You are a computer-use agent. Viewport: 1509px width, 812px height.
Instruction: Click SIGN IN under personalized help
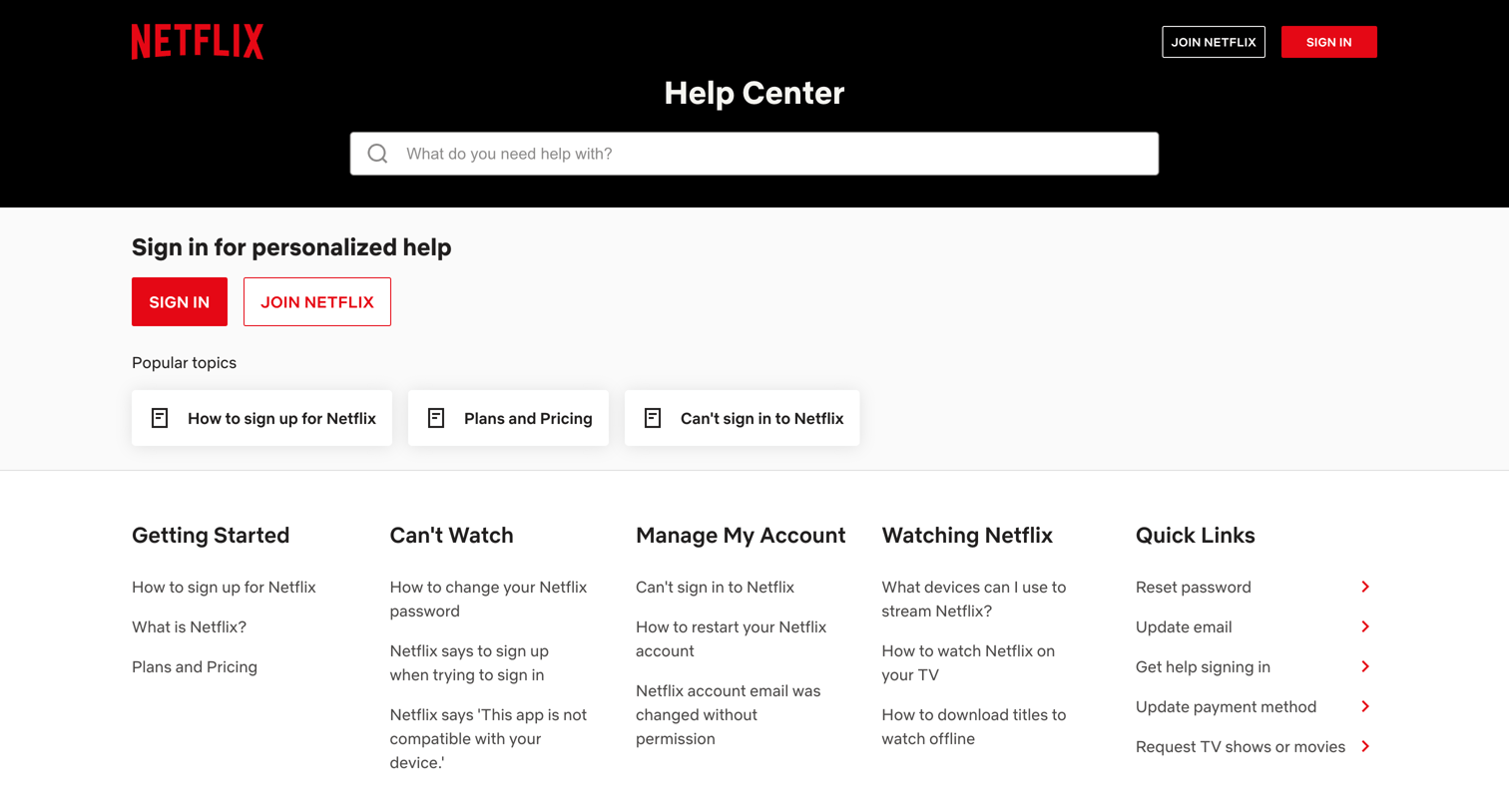pyautogui.click(x=180, y=301)
